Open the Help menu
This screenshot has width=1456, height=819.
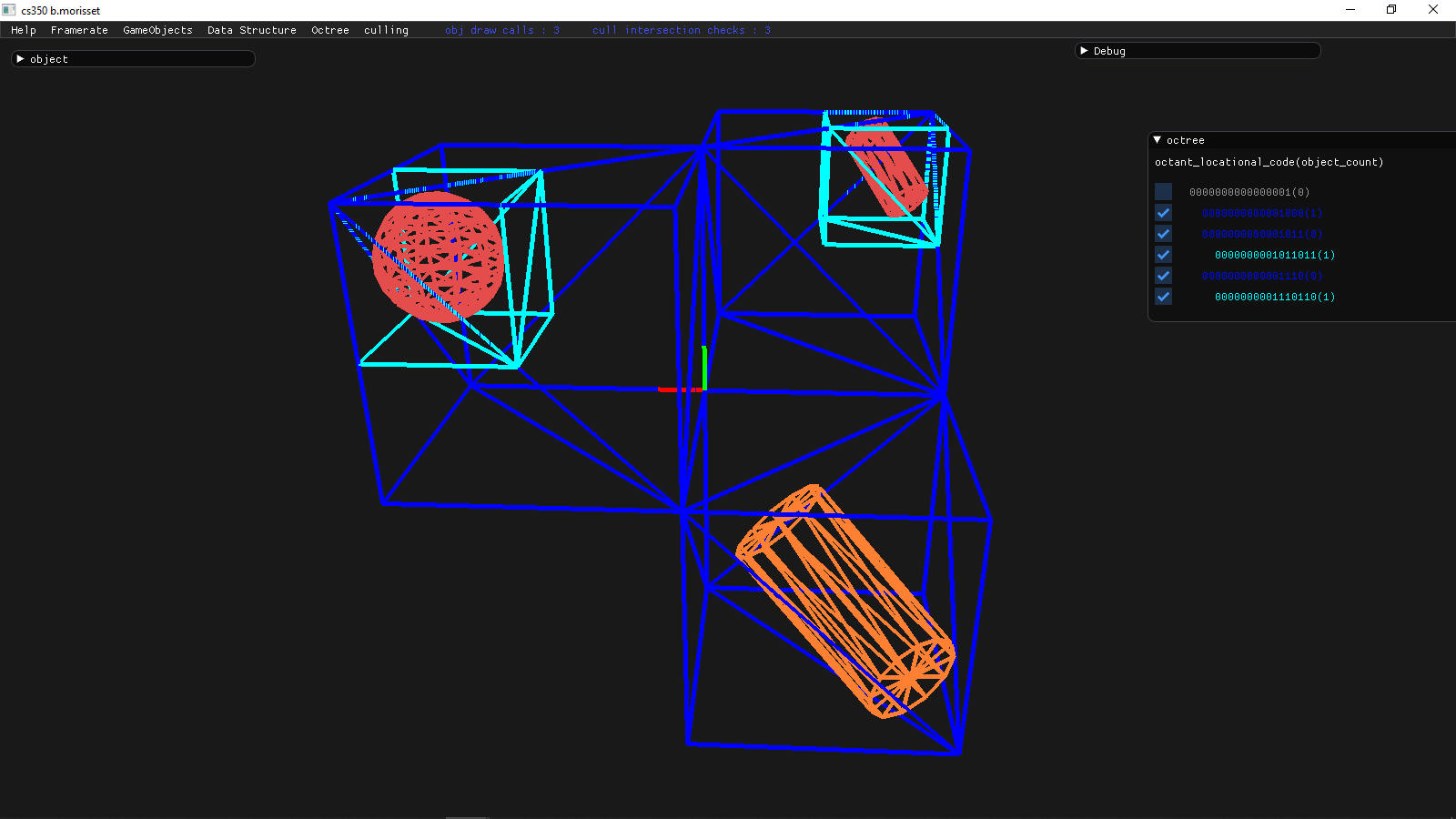point(24,30)
